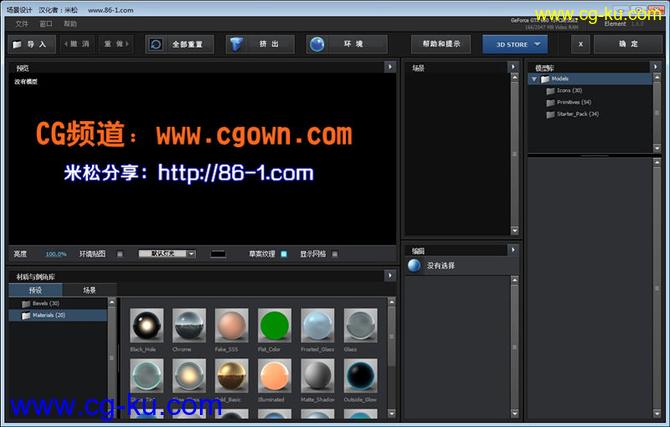Collapse the Models folder tree arrow
The image size is (670, 427).
534,79
